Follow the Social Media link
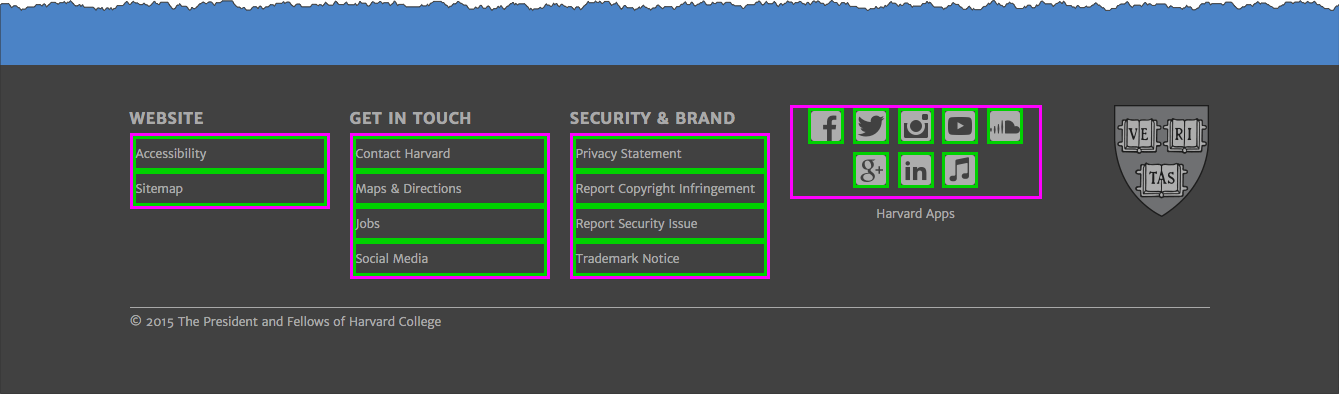 point(450,259)
